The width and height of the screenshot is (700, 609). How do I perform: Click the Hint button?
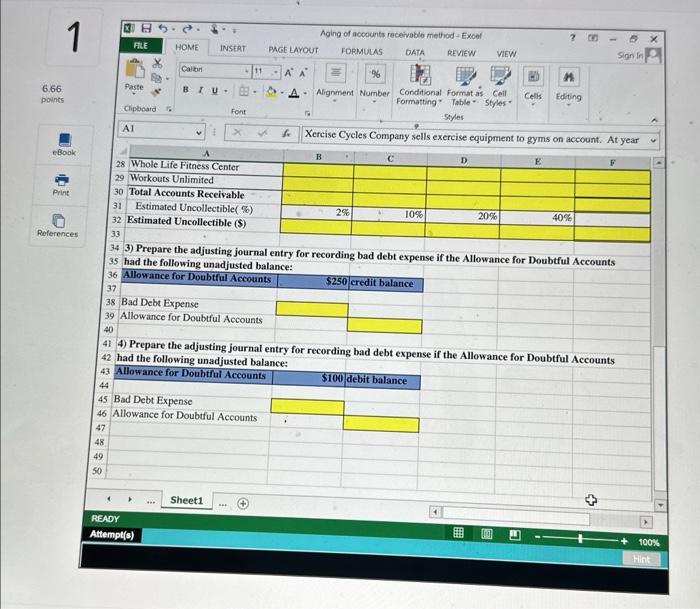tap(642, 559)
